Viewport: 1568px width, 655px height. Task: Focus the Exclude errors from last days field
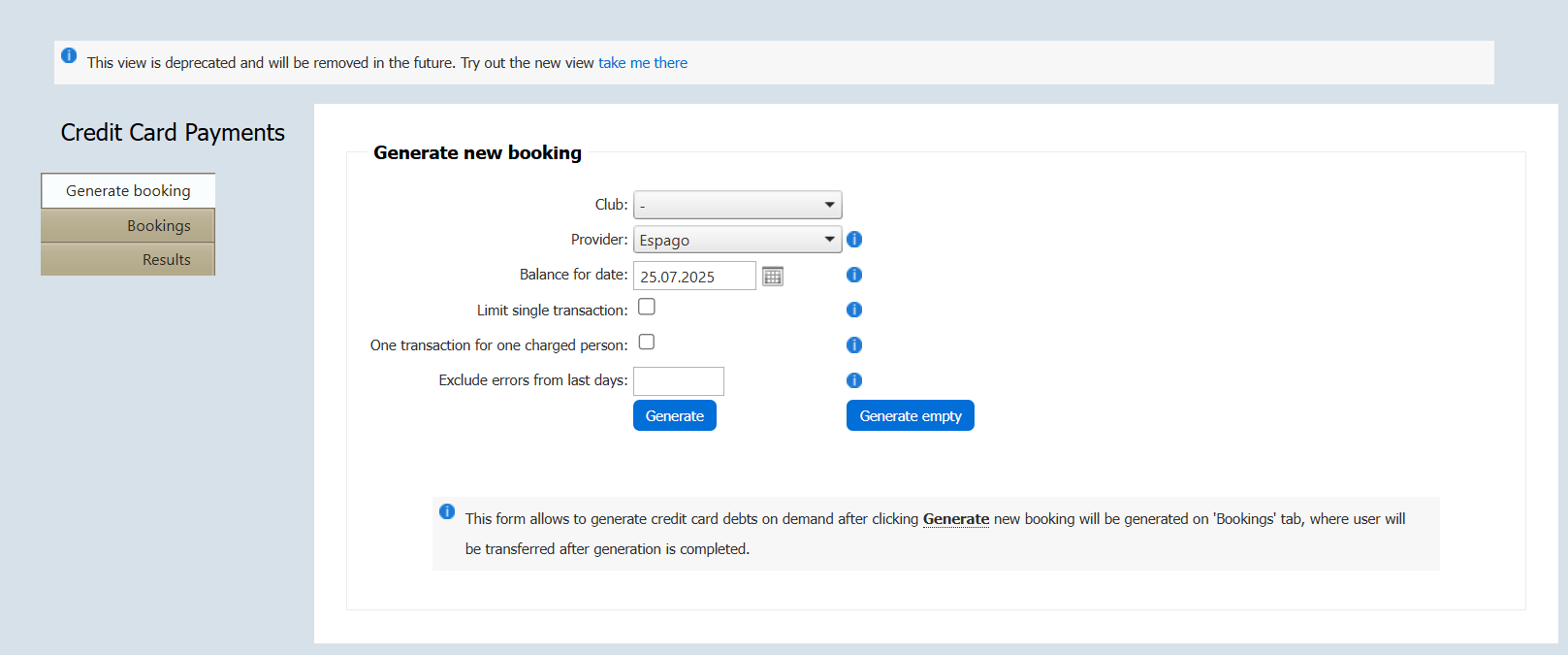[678, 381]
